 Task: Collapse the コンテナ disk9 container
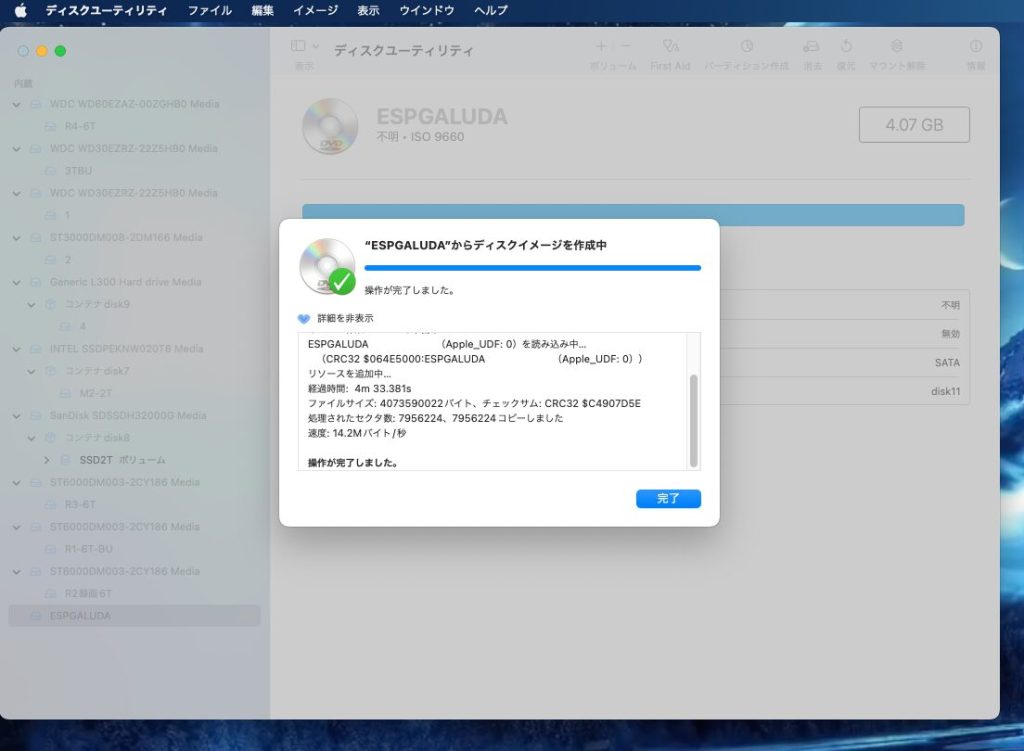[x=32, y=304]
